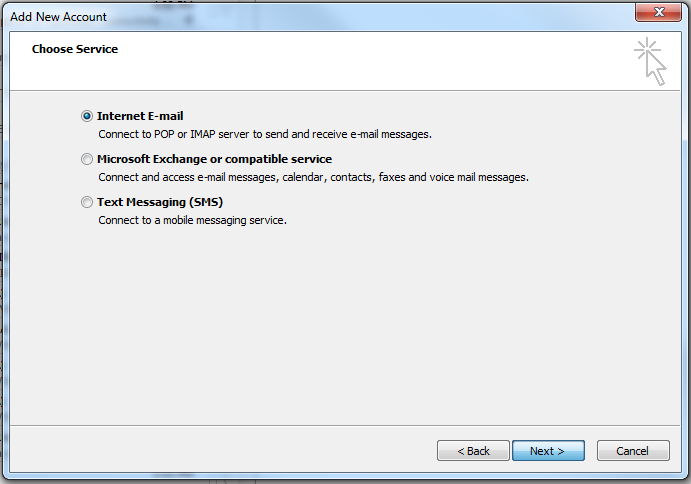
Task: Click the Next > button
Action: (548, 450)
